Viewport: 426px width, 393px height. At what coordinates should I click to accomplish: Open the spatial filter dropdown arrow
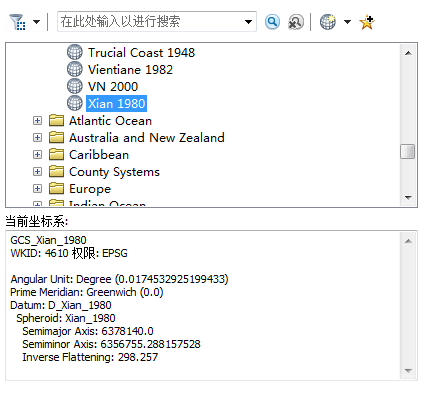point(36,22)
